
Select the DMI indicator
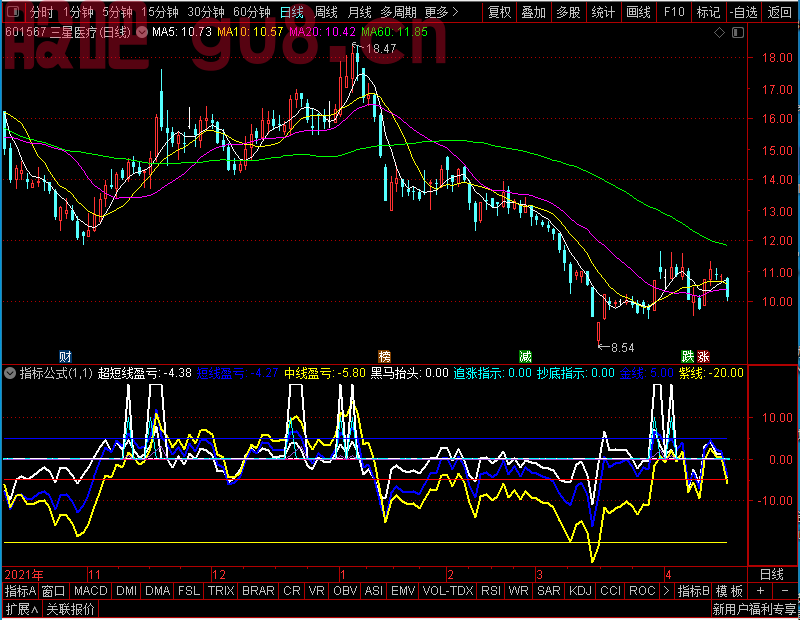point(127,591)
